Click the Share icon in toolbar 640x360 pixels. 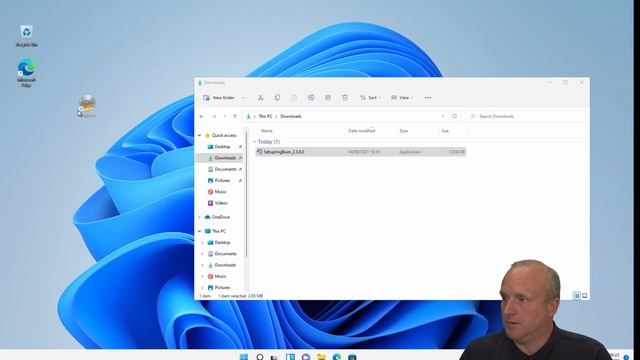pos(328,98)
